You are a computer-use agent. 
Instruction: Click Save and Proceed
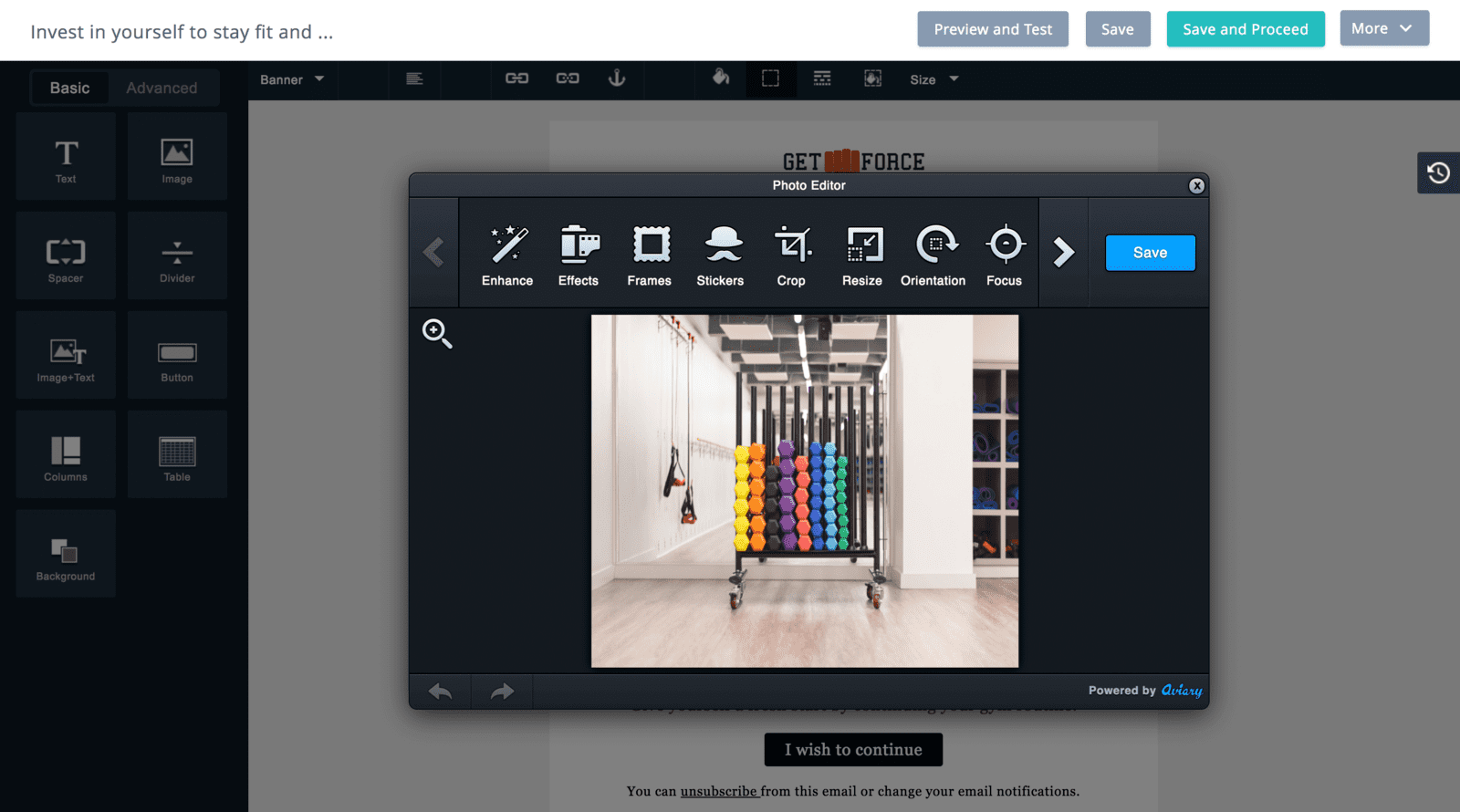pyautogui.click(x=1246, y=29)
